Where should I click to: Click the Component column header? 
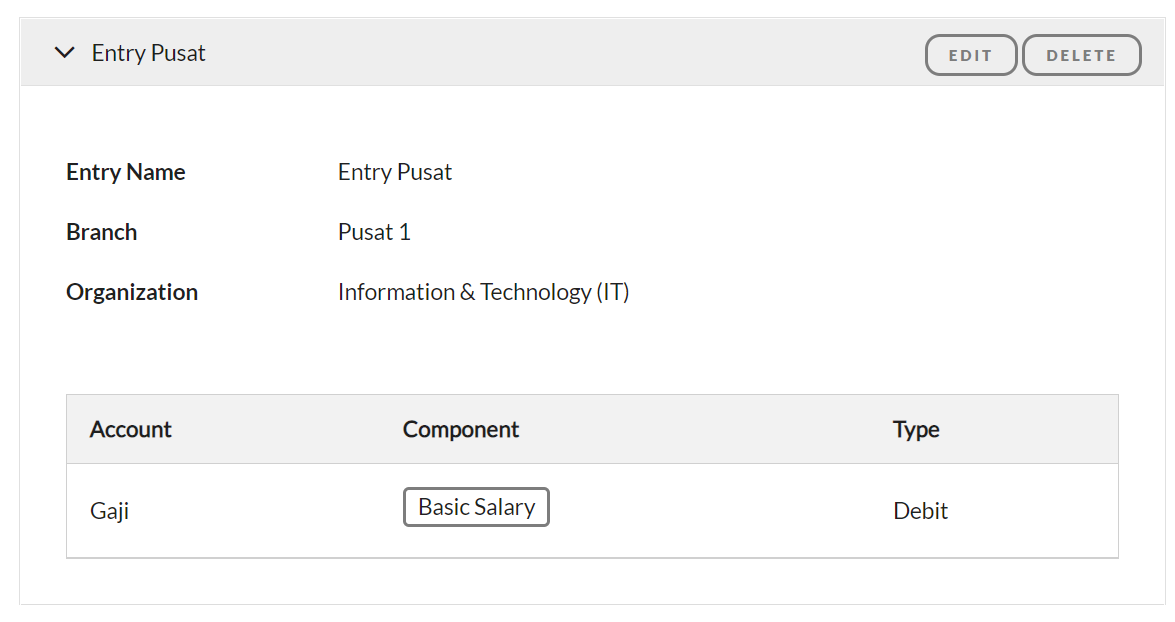tap(461, 429)
